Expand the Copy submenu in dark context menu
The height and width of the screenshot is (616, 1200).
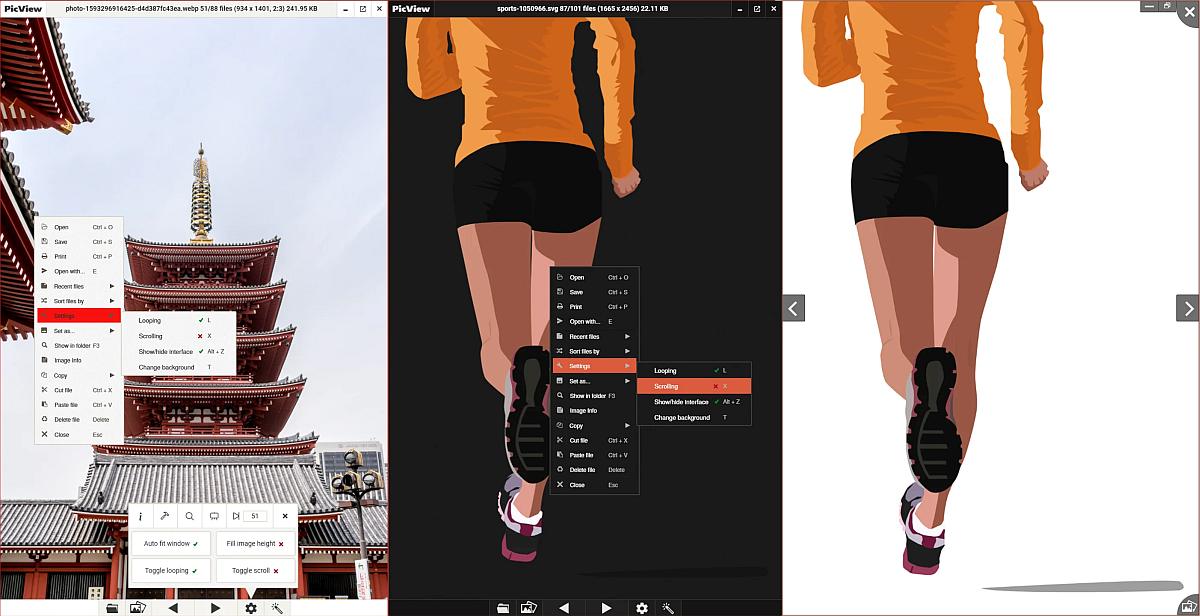tap(594, 425)
